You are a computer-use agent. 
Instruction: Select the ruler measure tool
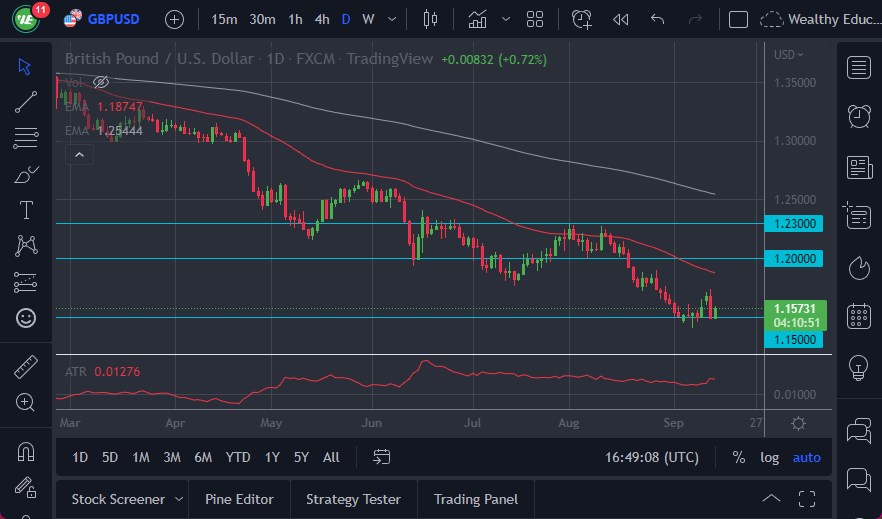pos(26,367)
